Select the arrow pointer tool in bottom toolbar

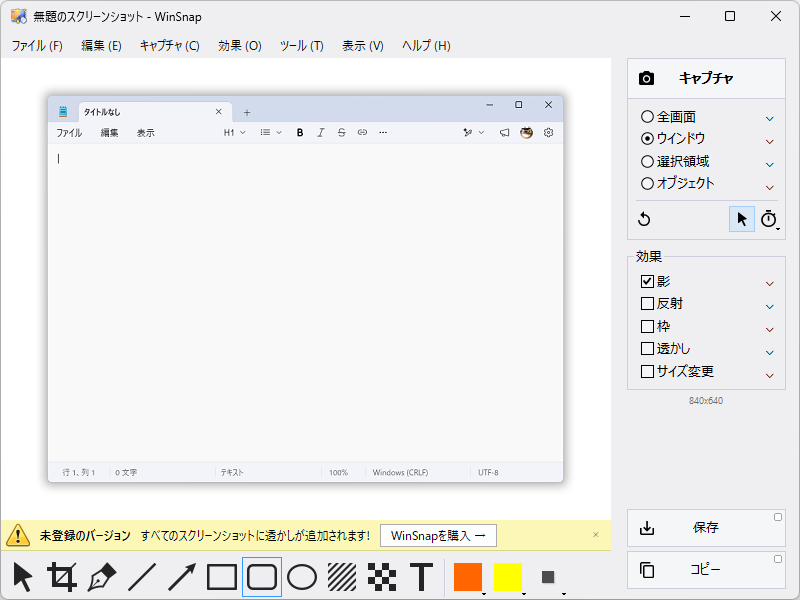pos(22,577)
